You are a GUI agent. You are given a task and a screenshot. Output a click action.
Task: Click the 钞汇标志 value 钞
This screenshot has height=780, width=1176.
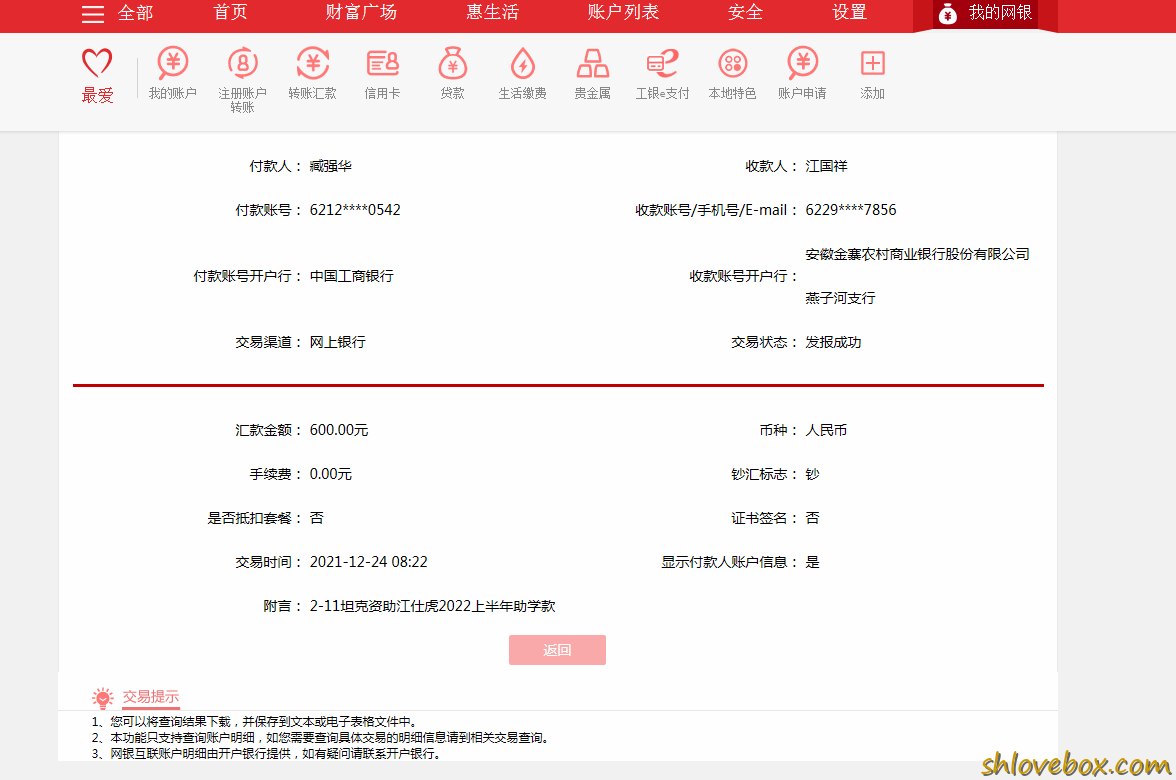tap(812, 474)
